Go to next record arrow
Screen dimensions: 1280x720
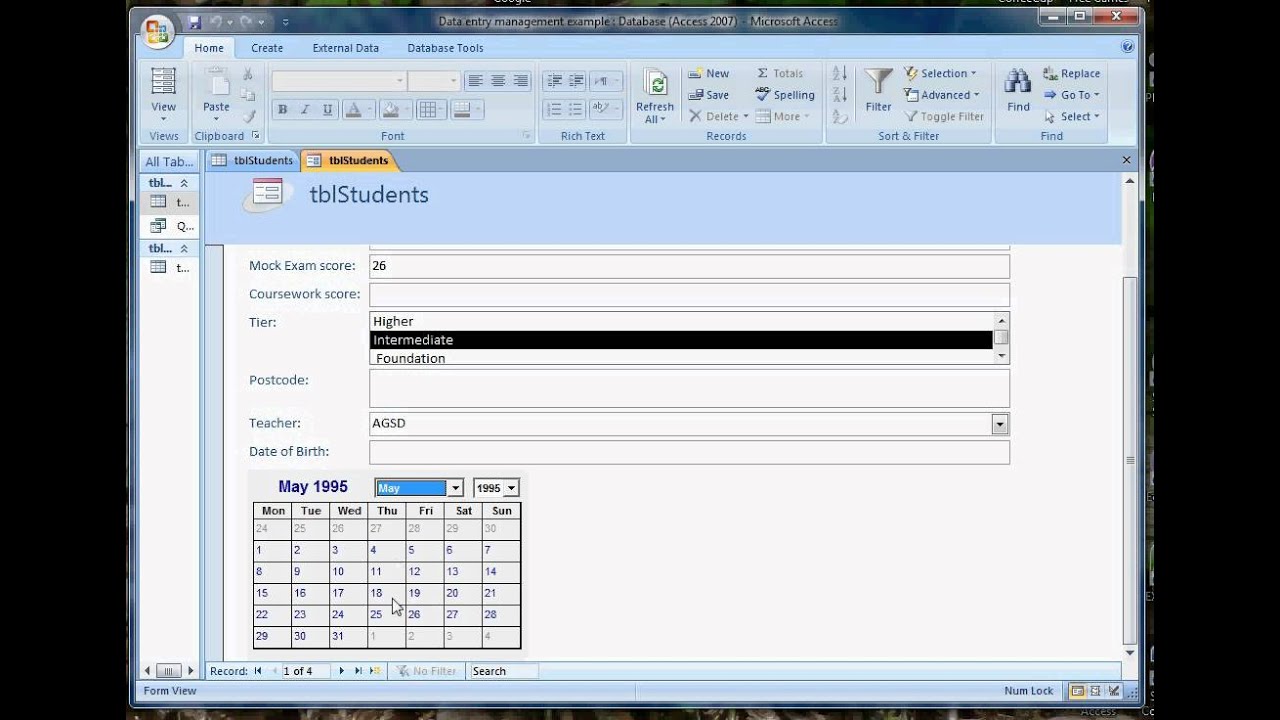(341, 671)
